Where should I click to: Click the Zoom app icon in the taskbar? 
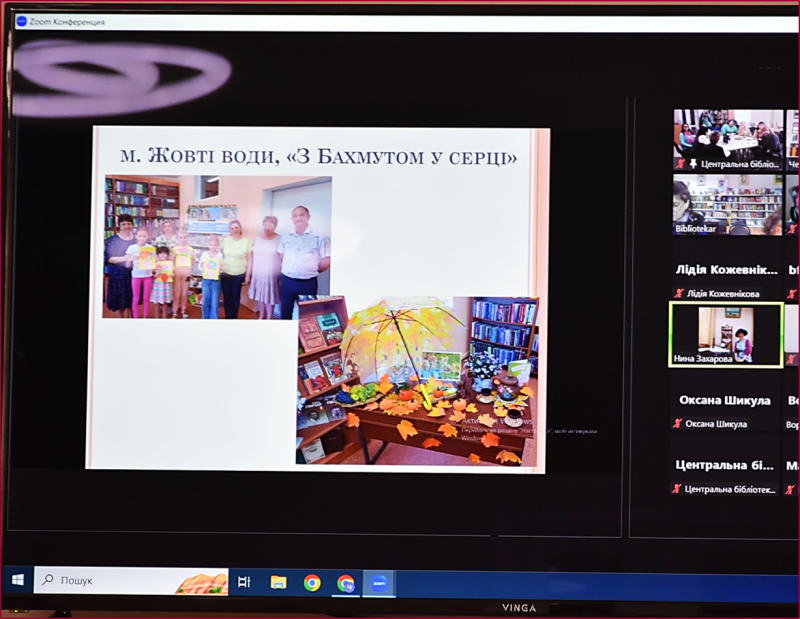380,583
